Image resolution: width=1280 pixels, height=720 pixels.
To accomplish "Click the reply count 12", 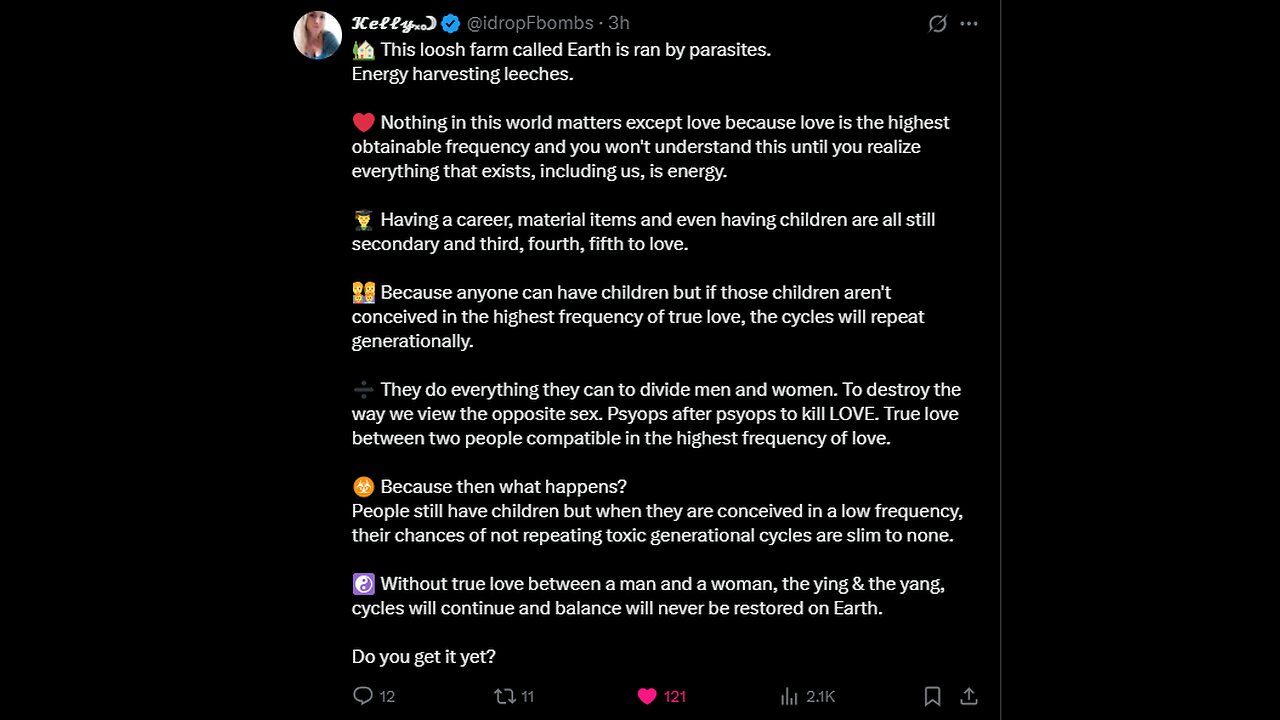I will (387, 697).
